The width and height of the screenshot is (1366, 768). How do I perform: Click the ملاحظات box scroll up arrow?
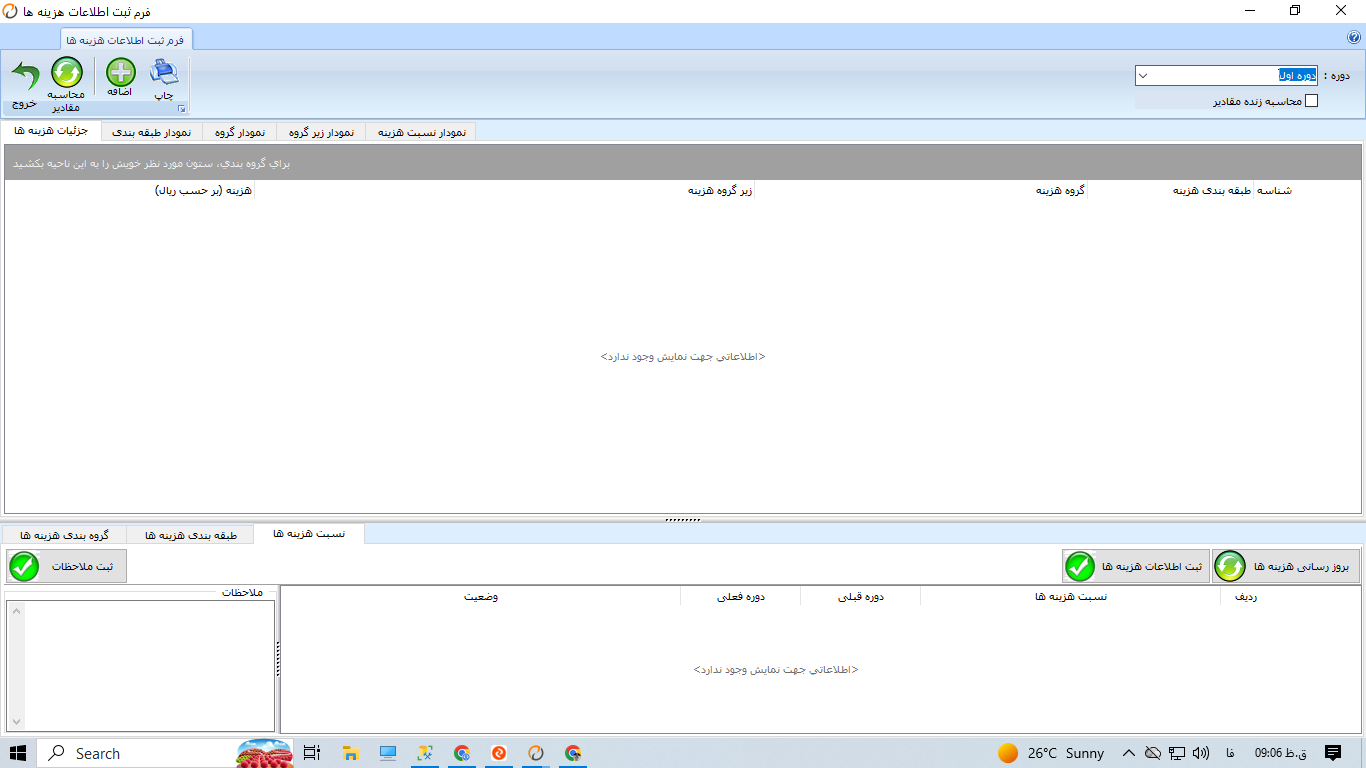click(x=15, y=610)
